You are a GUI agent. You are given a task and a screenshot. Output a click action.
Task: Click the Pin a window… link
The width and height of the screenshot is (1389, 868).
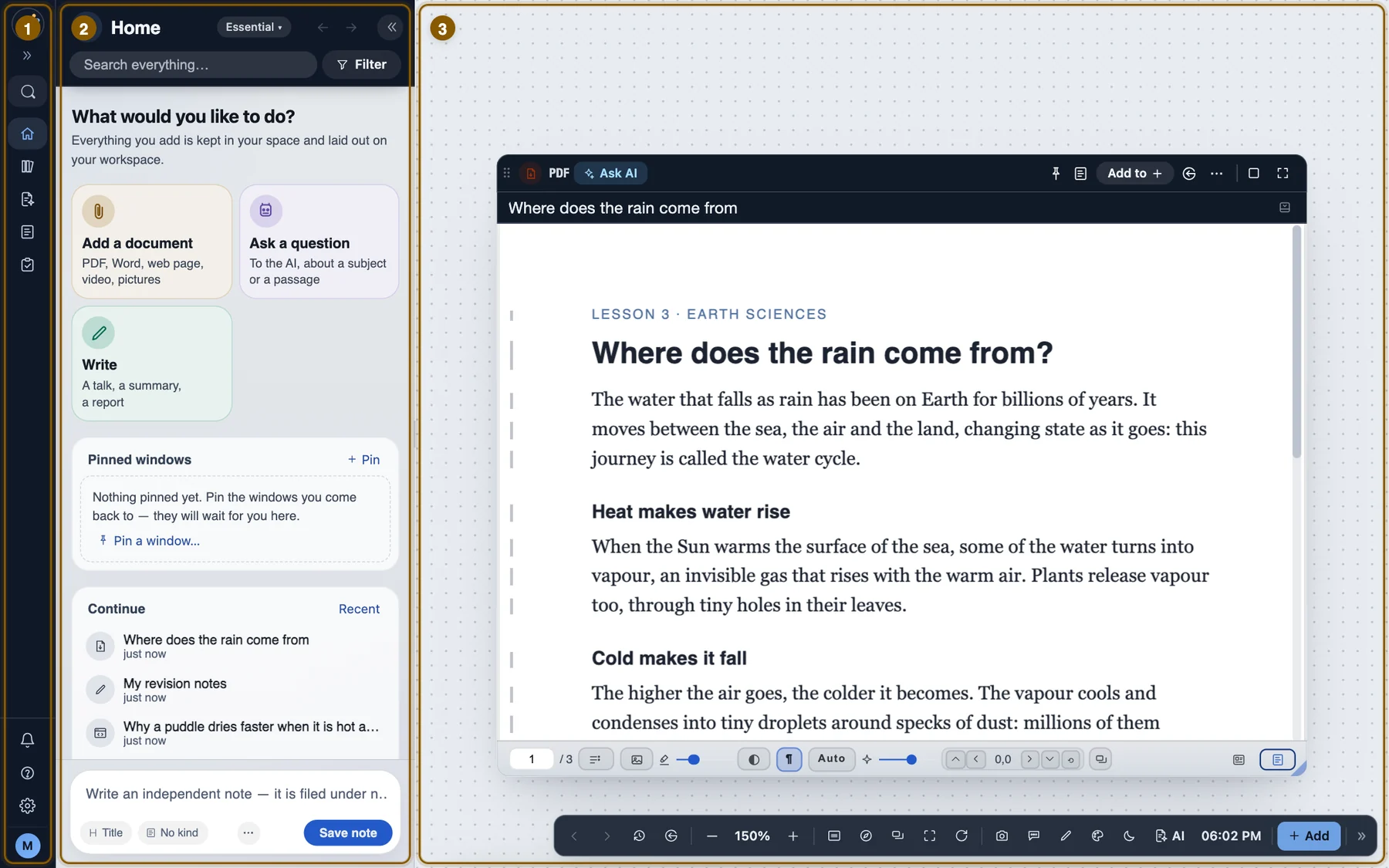coord(149,541)
